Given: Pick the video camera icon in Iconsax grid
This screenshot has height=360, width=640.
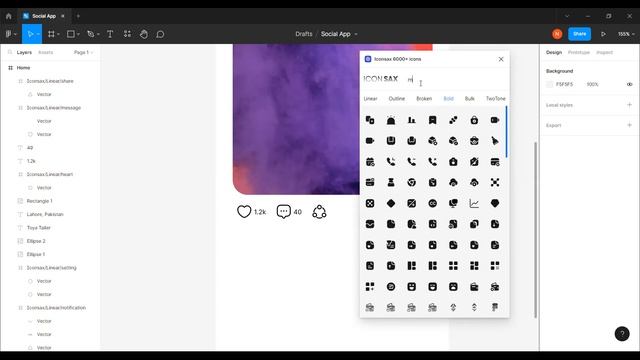Looking at the screenshot, I should 370,141.
